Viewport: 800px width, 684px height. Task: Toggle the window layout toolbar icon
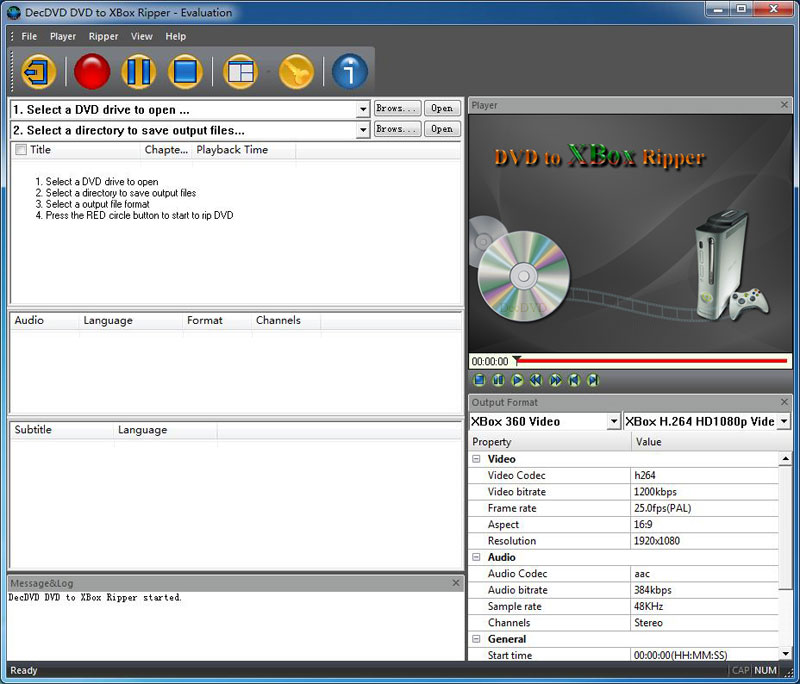(x=240, y=71)
